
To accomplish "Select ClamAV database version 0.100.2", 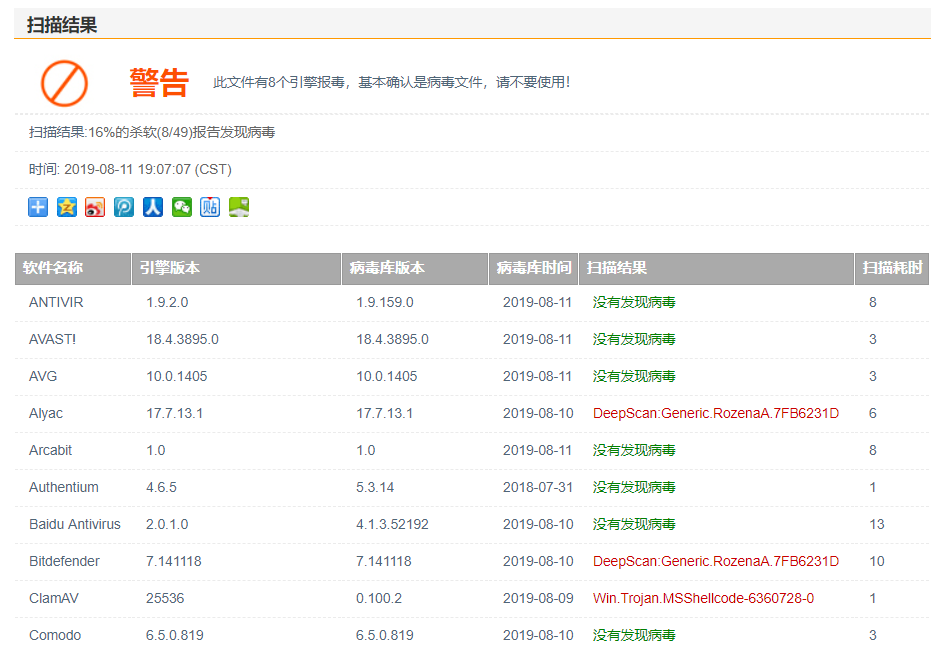I will pos(379,599).
